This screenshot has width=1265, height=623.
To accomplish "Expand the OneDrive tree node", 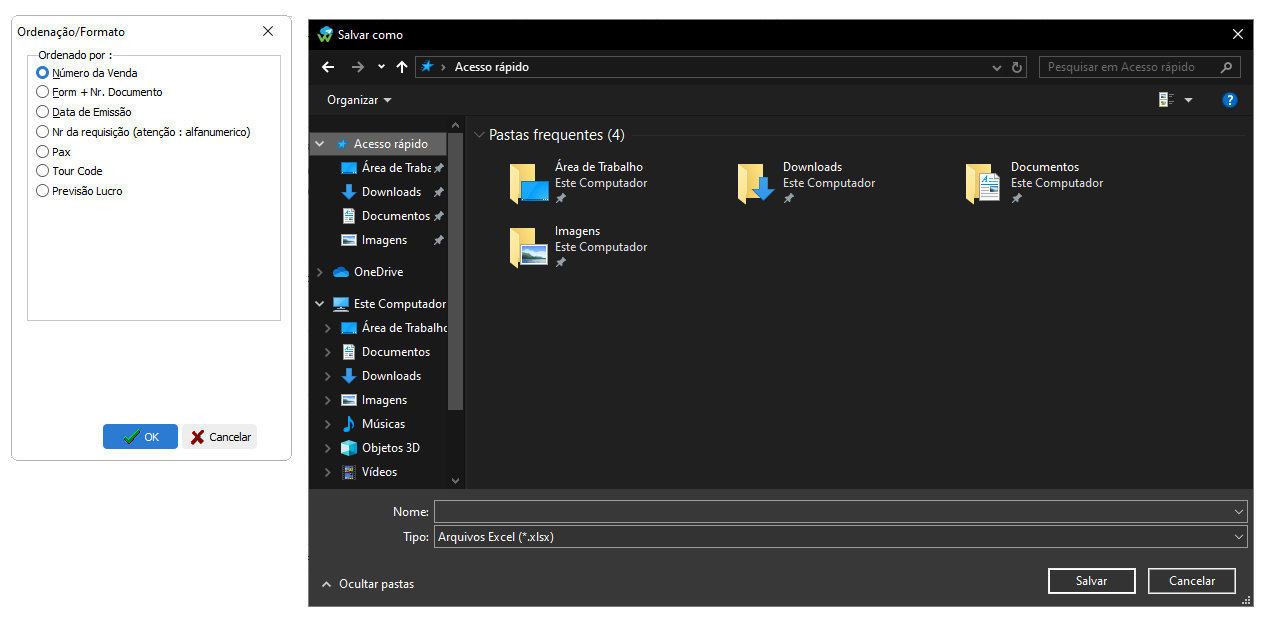I will (320, 272).
